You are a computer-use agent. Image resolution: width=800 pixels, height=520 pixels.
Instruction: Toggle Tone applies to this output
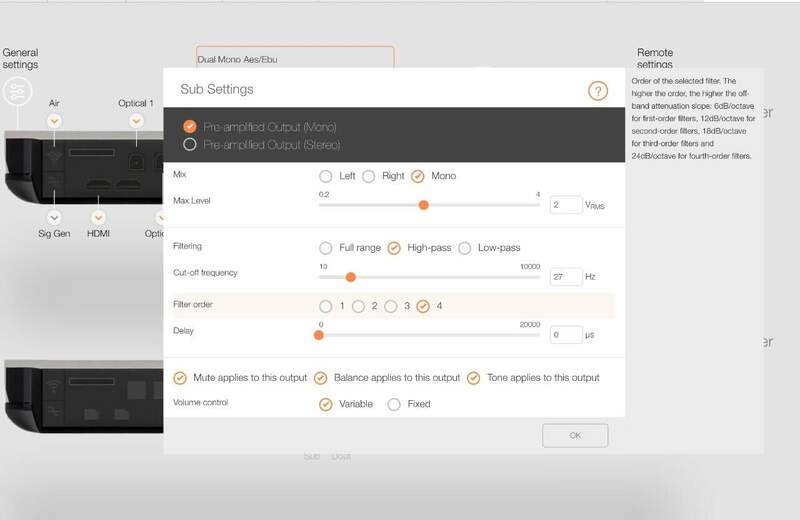(473, 378)
